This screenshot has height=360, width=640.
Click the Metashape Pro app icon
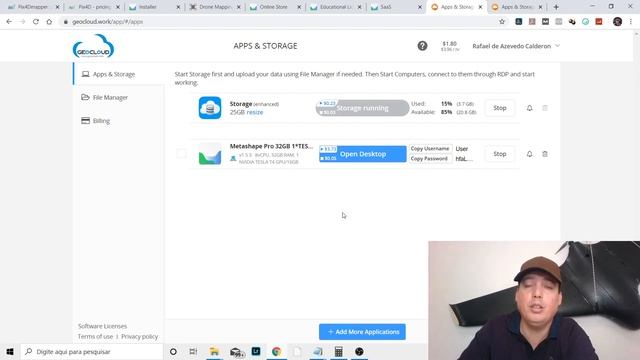click(210, 154)
